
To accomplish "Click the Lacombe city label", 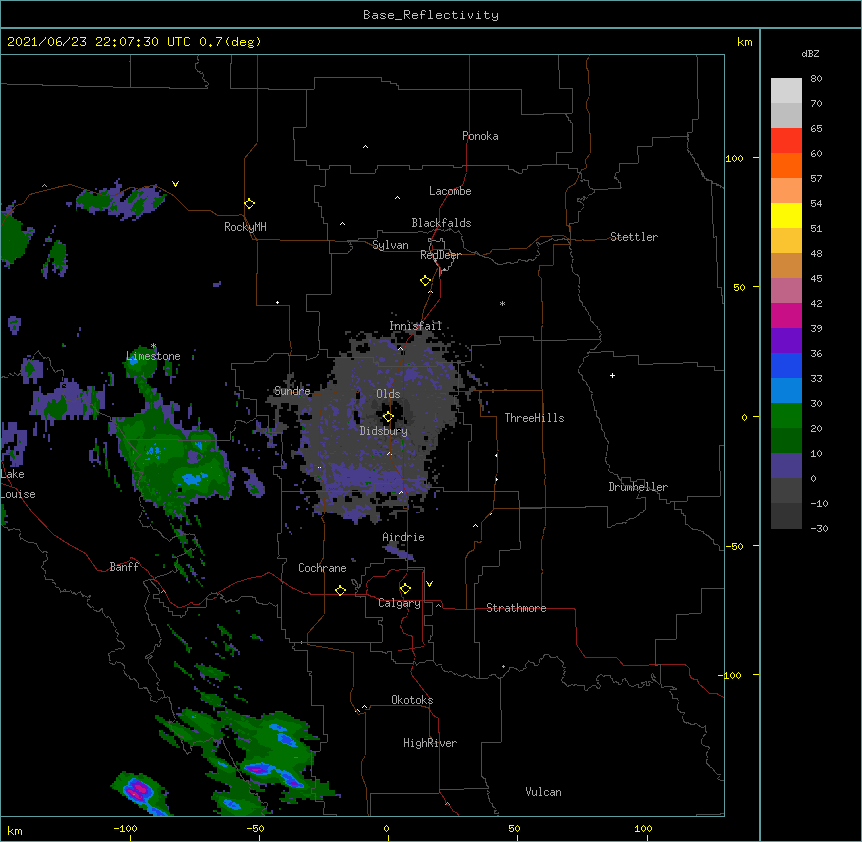I will coord(450,191).
